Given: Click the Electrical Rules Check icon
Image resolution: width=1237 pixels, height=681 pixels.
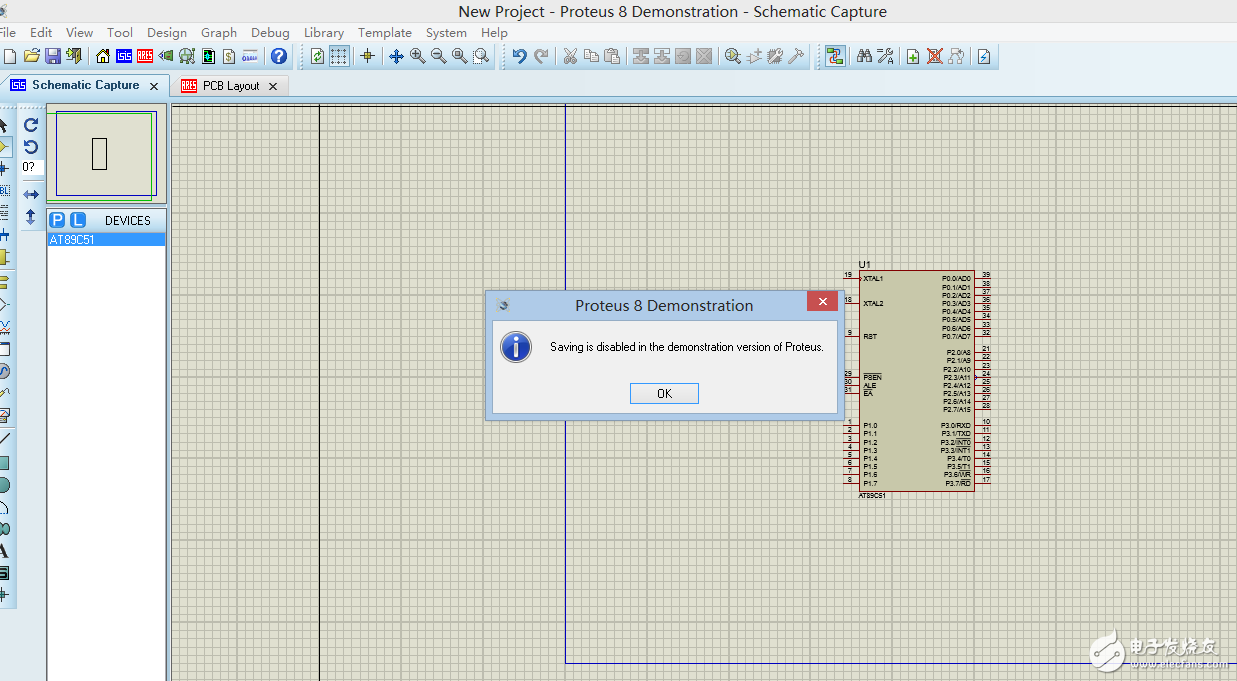Looking at the screenshot, I should click(x=984, y=56).
